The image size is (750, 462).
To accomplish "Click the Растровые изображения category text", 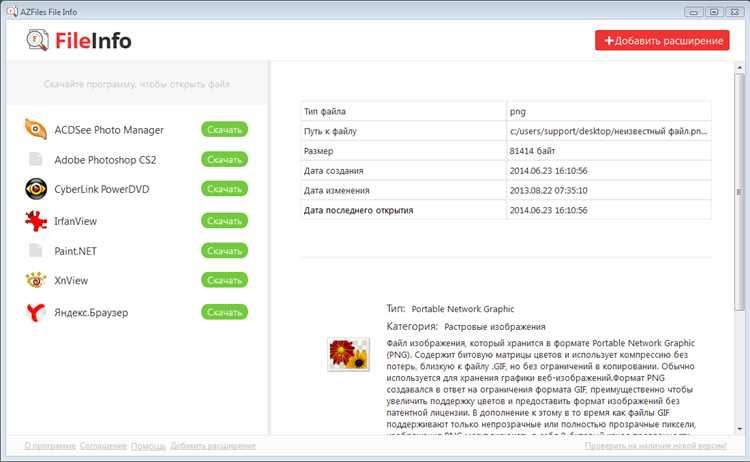I will [x=495, y=327].
